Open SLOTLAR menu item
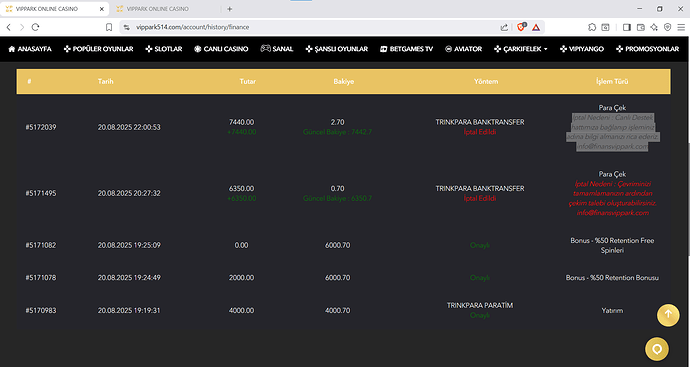 164,49
